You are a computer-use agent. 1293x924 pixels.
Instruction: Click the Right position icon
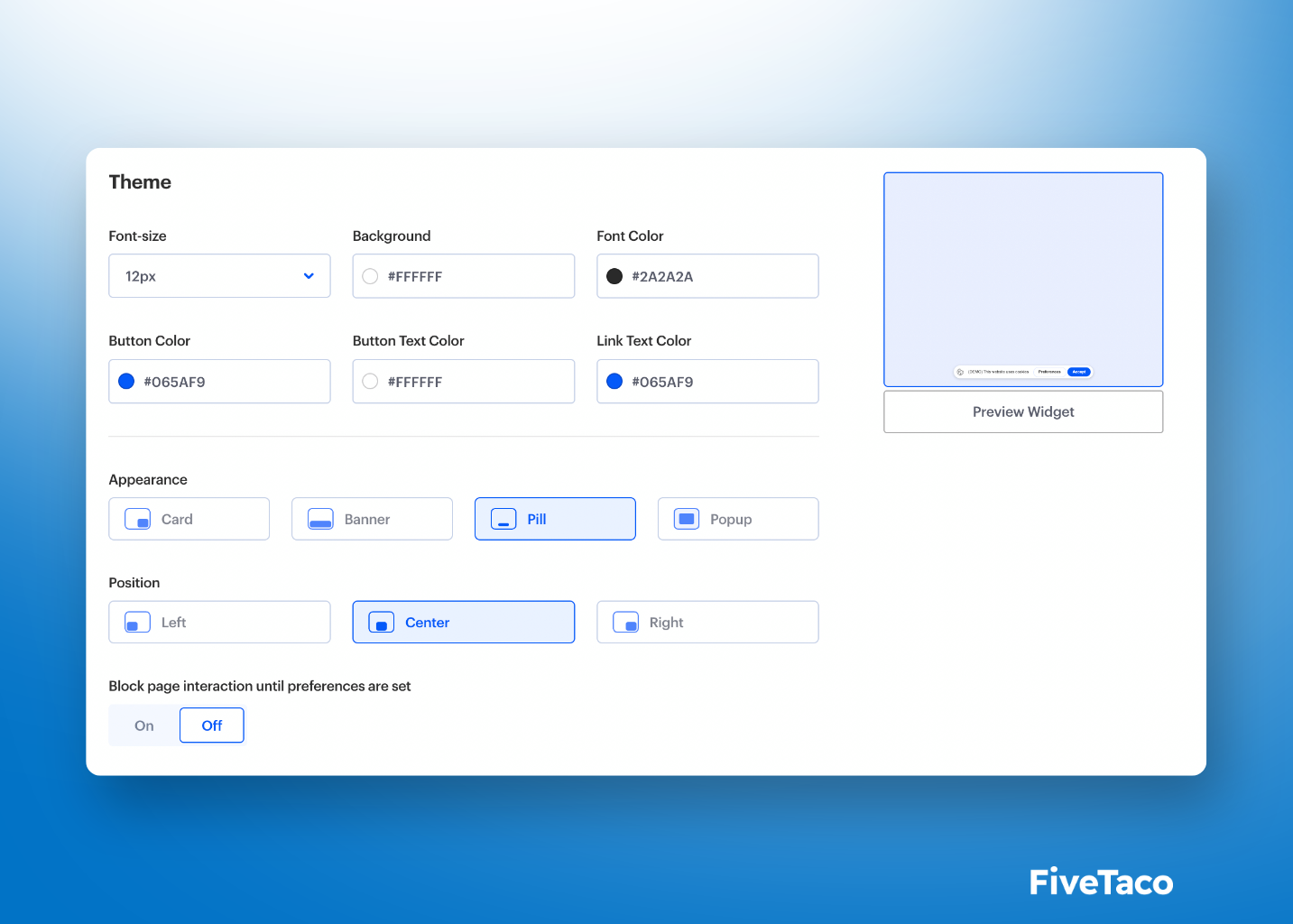(625, 623)
